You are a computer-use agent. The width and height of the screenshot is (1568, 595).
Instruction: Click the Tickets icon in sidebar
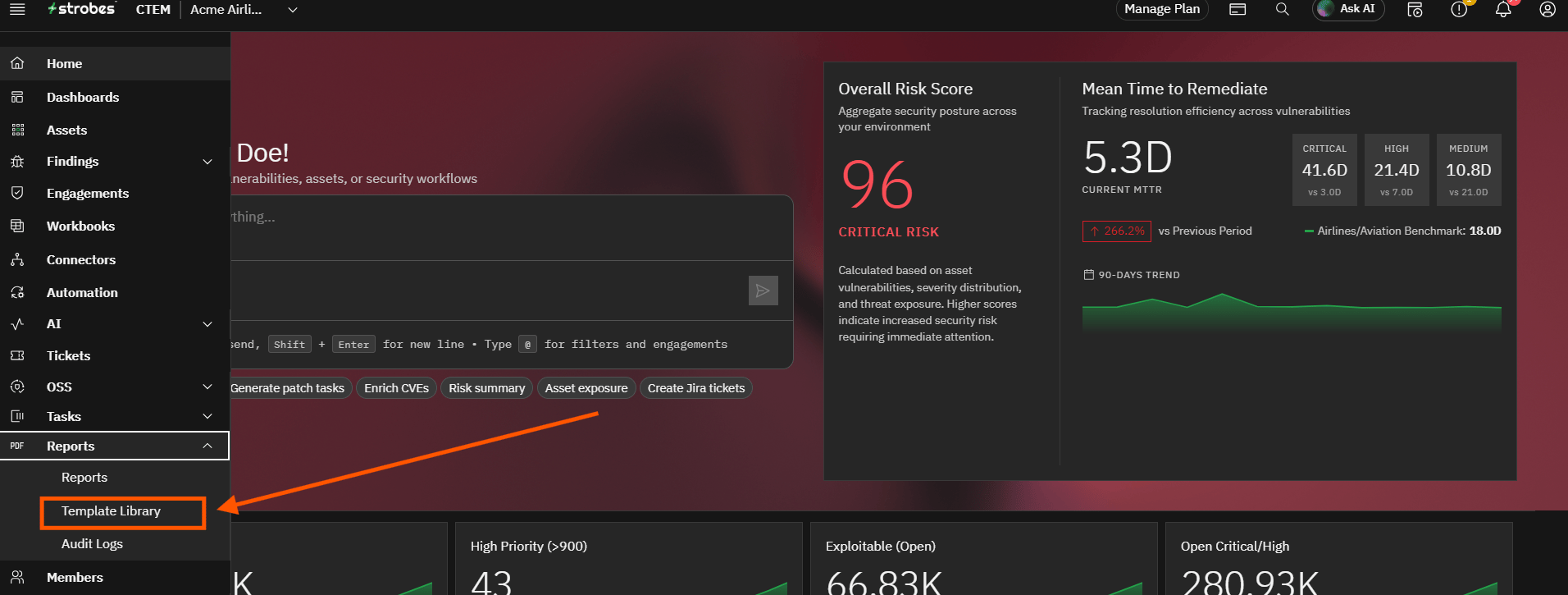click(x=17, y=355)
